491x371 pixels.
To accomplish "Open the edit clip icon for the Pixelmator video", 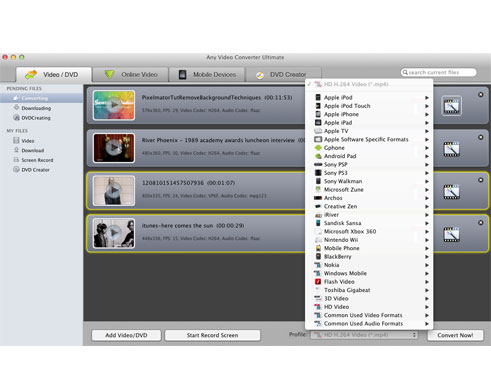I will [451, 106].
